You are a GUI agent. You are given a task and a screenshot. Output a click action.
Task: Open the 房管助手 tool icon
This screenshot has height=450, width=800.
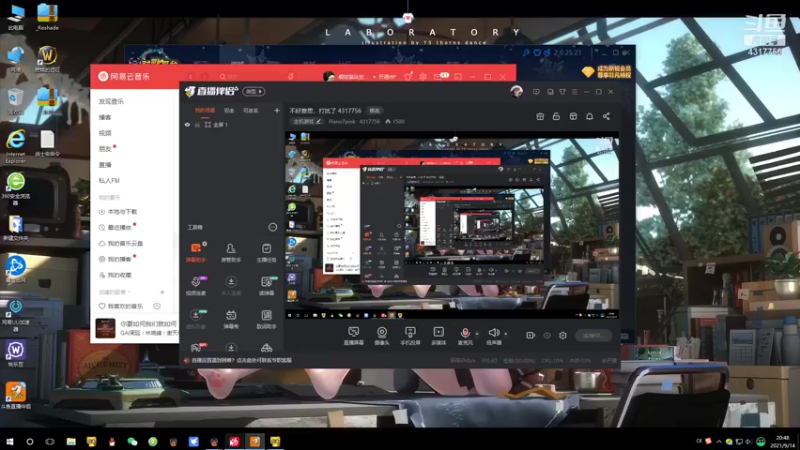click(231, 253)
